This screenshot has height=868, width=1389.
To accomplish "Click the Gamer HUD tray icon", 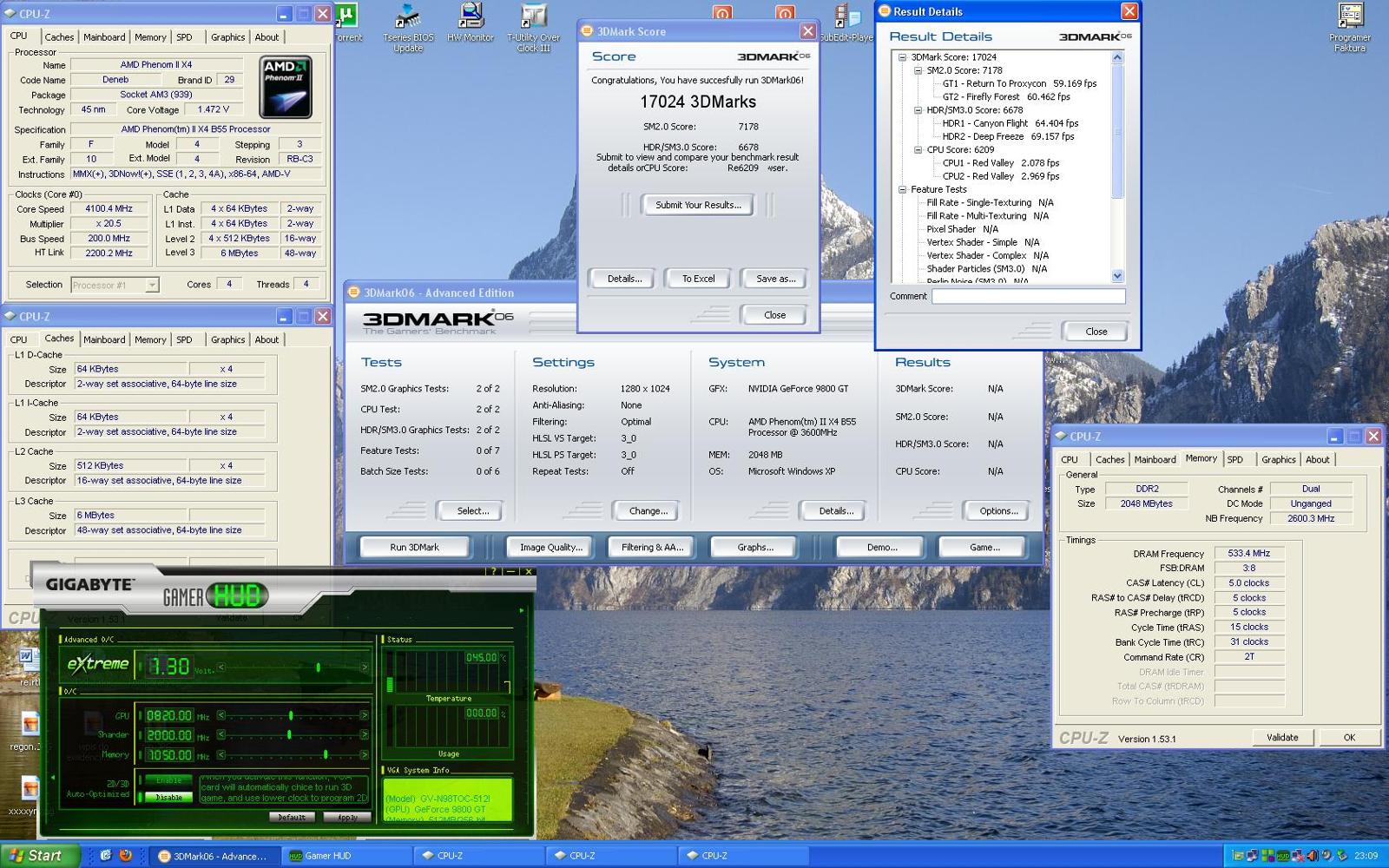I will 1282,856.
